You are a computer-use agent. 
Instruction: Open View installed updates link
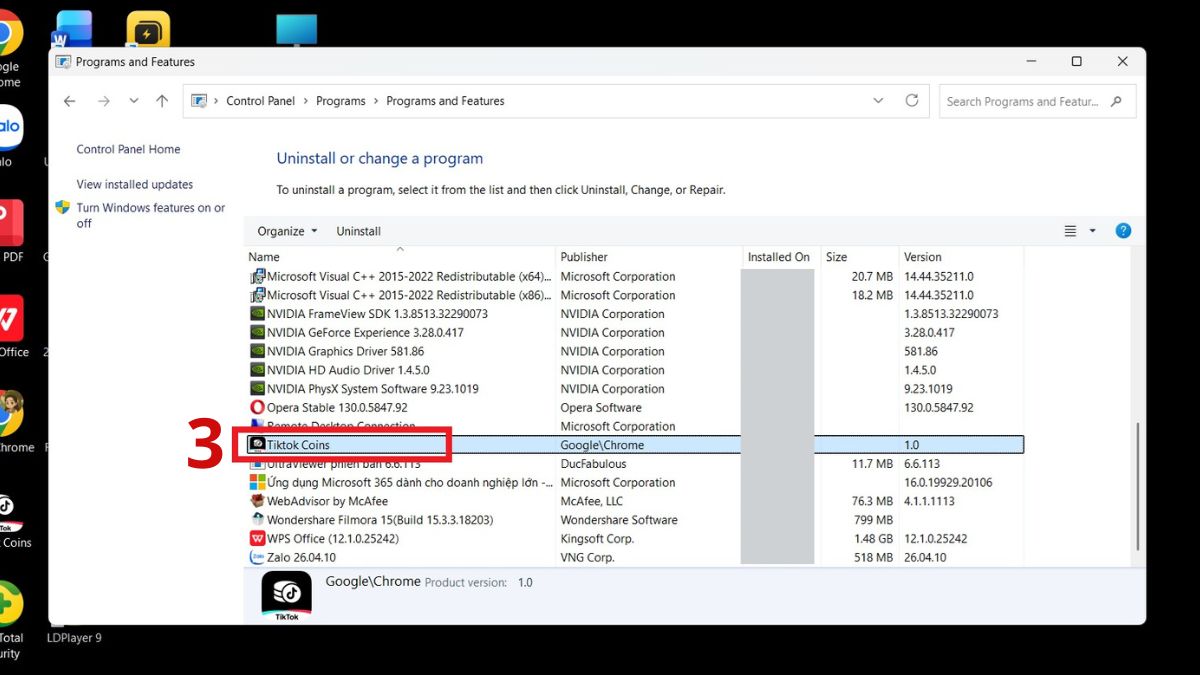click(134, 184)
